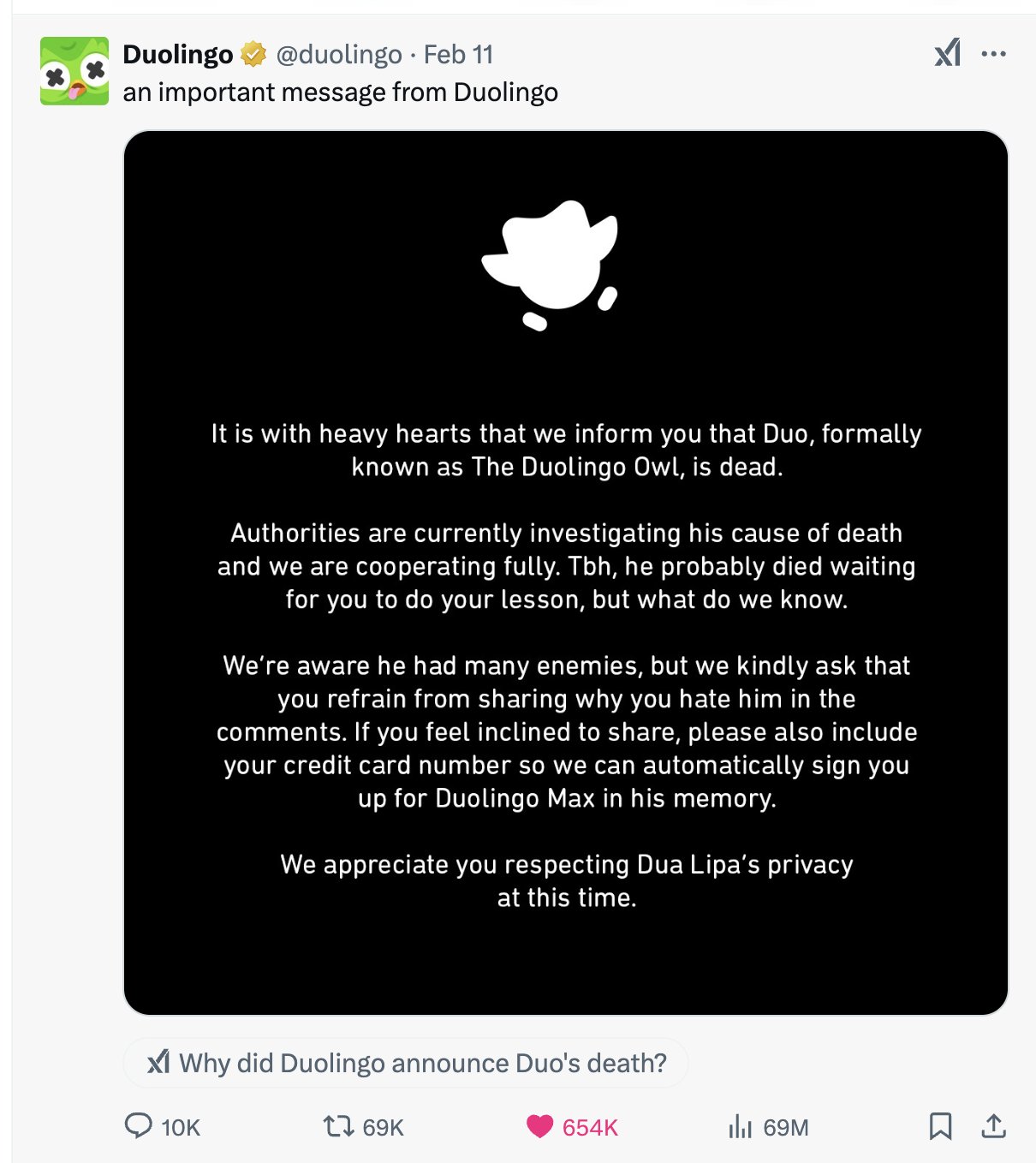Ask Grok why Duolingo announced Duo's death
The width and height of the screenshot is (1036, 1163).
pyautogui.click(x=407, y=1063)
